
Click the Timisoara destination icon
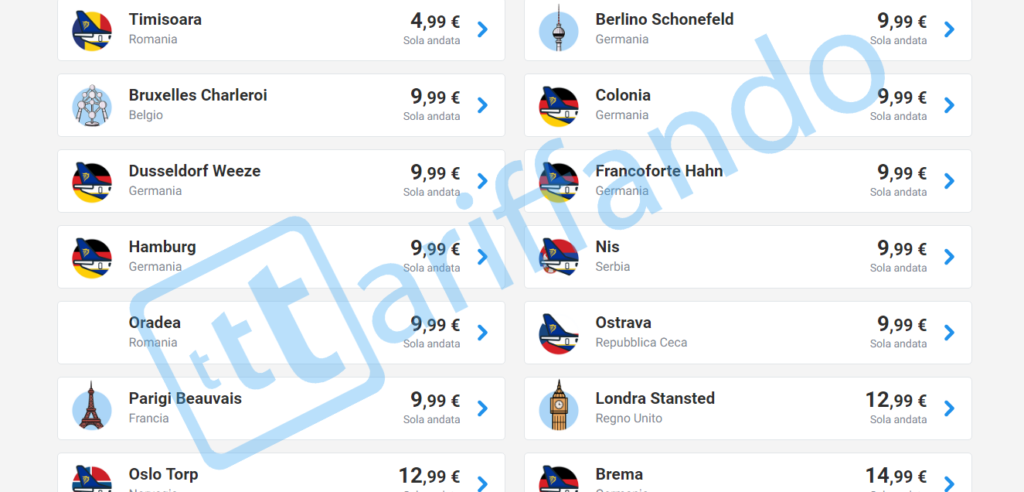point(92,29)
